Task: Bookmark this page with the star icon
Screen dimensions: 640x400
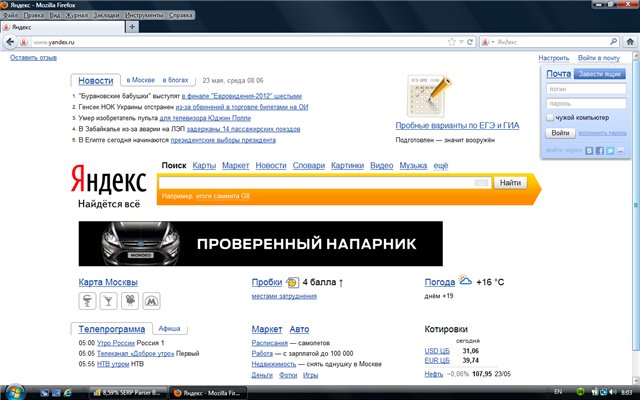Action: coord(451,42)
